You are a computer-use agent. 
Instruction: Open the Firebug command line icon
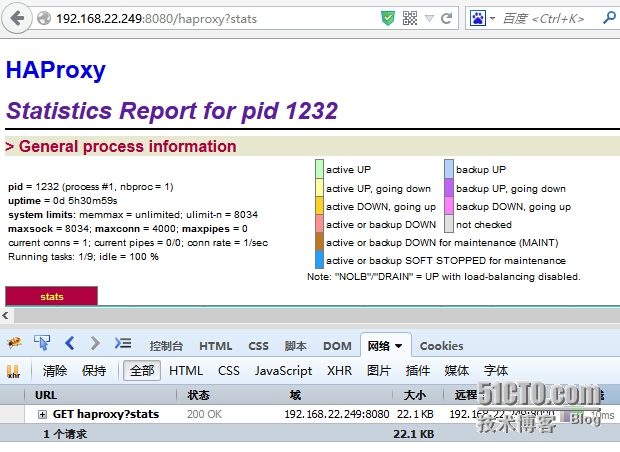123,343
